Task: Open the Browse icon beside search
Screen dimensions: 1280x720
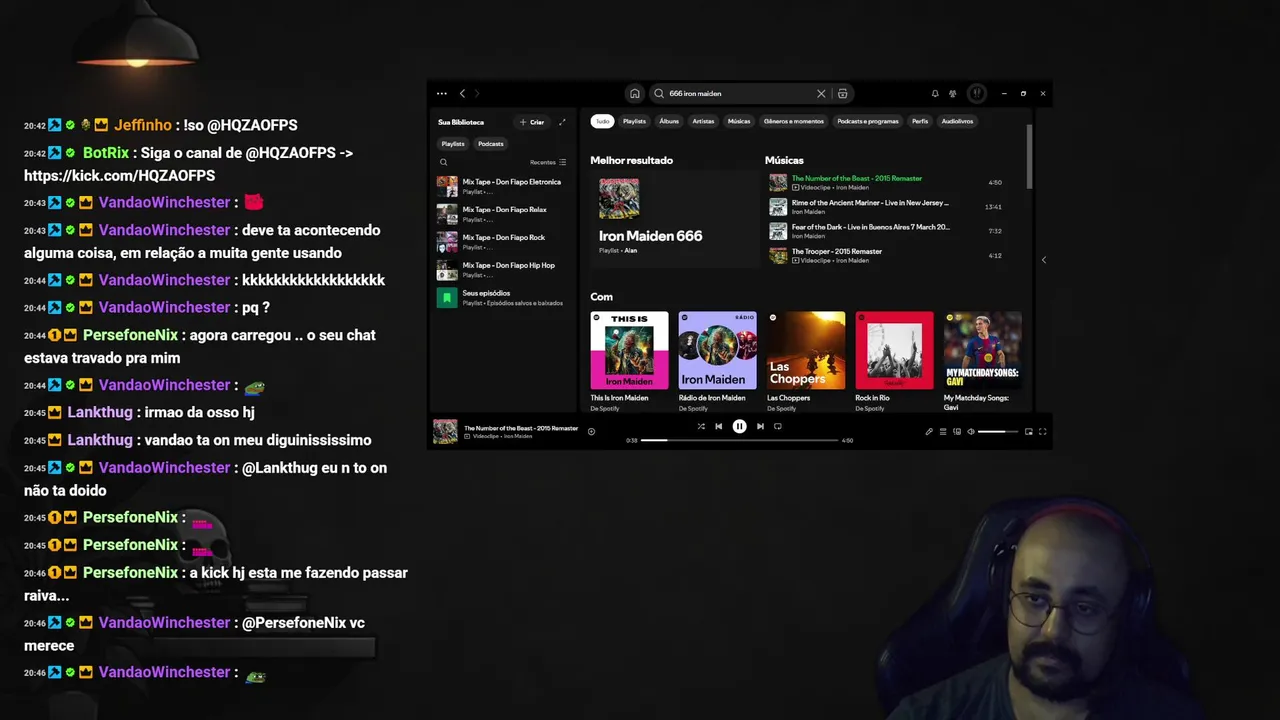Action: [843, 93]
